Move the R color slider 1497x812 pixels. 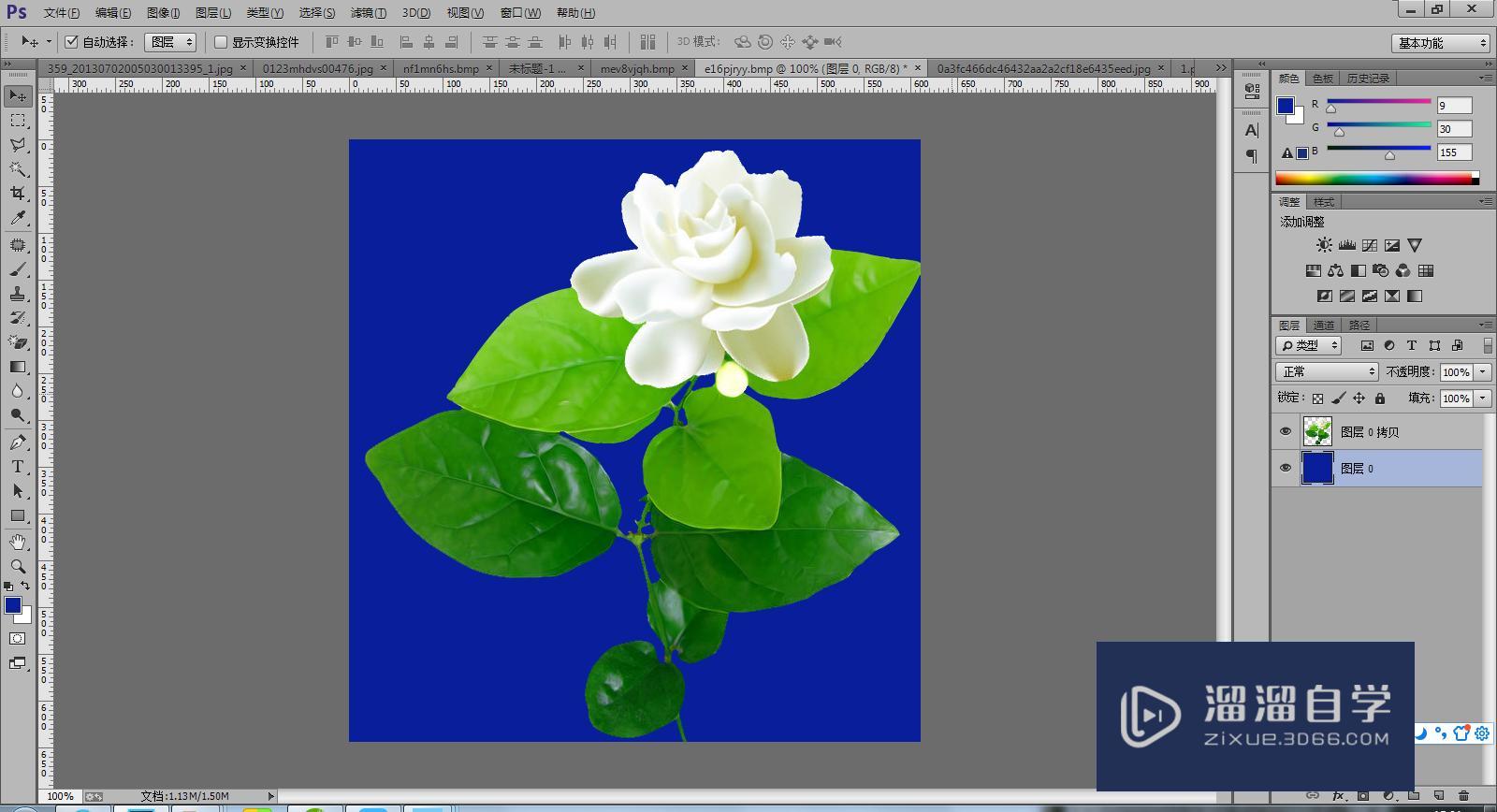(x=1331, y=109)
